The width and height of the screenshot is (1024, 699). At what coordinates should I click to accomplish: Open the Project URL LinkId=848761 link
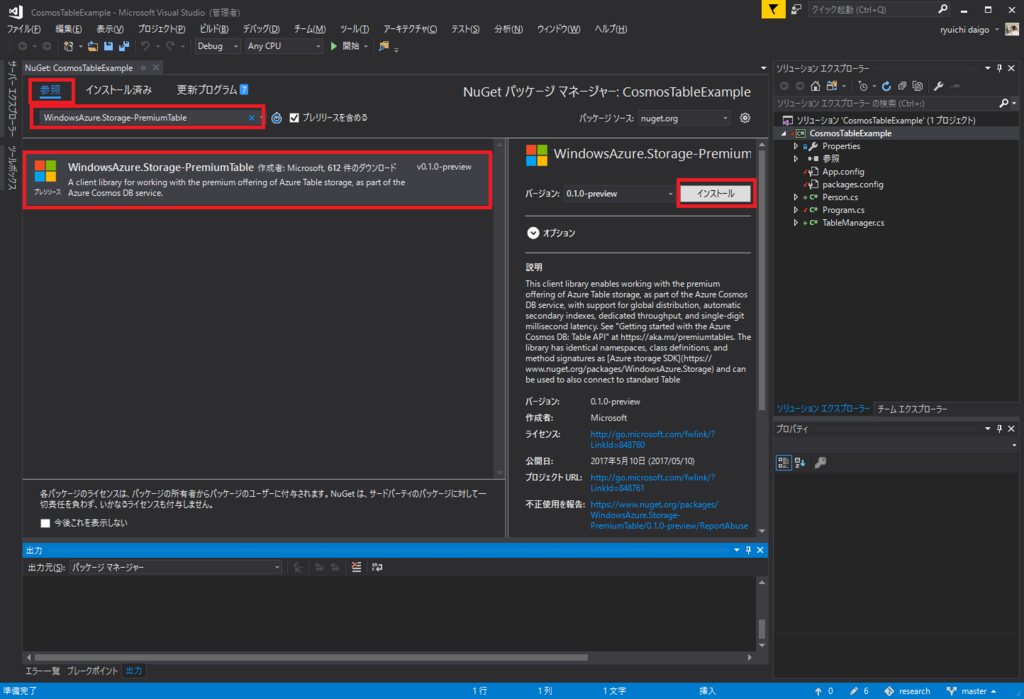point(652,483)
